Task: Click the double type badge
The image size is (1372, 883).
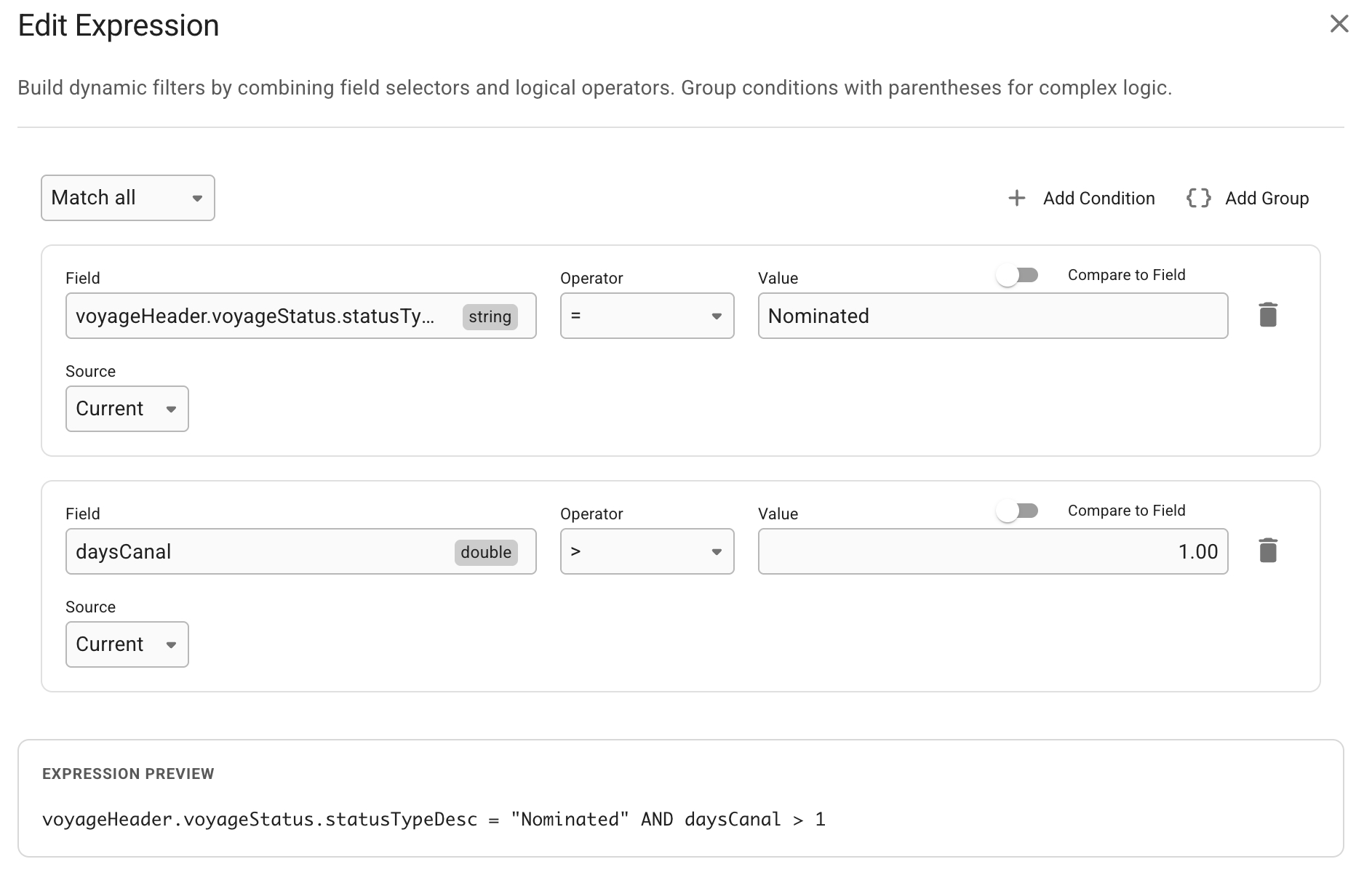Action: (x=485, y=552)
